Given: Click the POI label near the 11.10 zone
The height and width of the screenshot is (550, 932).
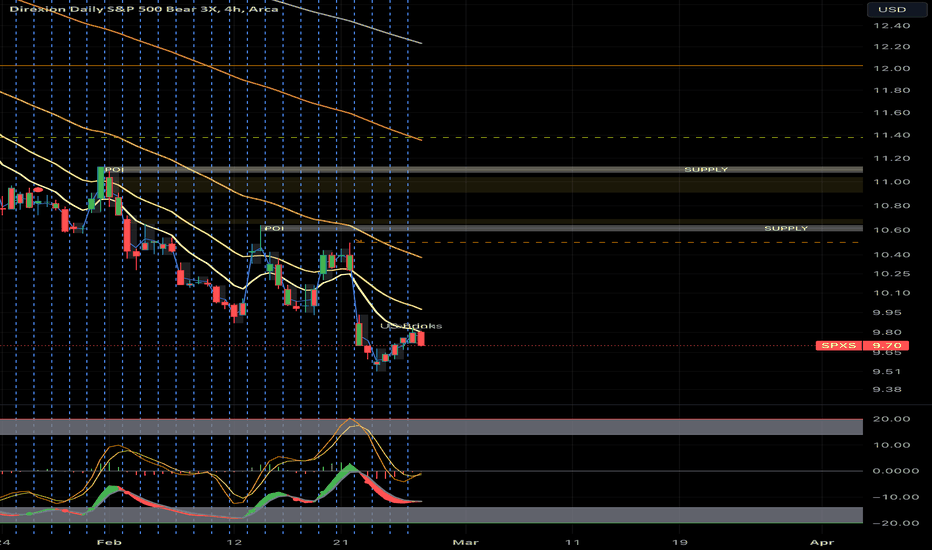Looking at the screenshot, I should click(114, 169).
